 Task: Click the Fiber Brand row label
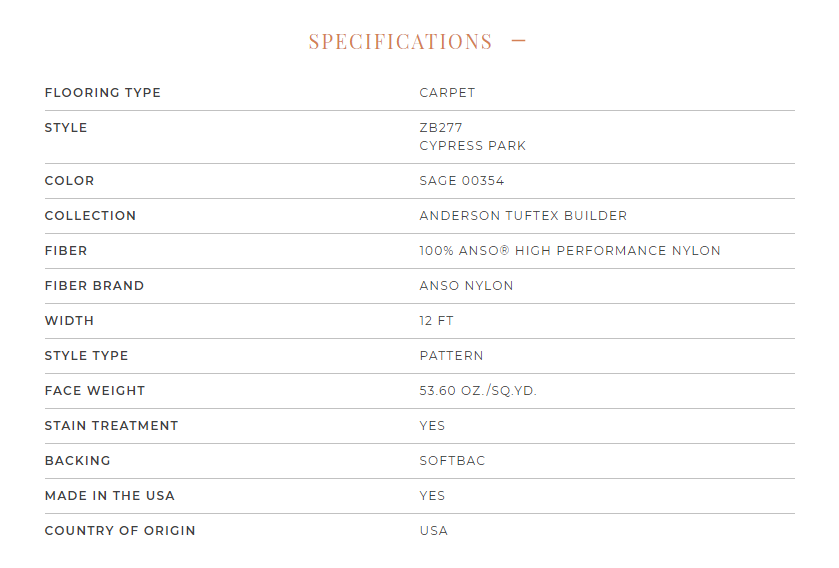pos(94,286)
